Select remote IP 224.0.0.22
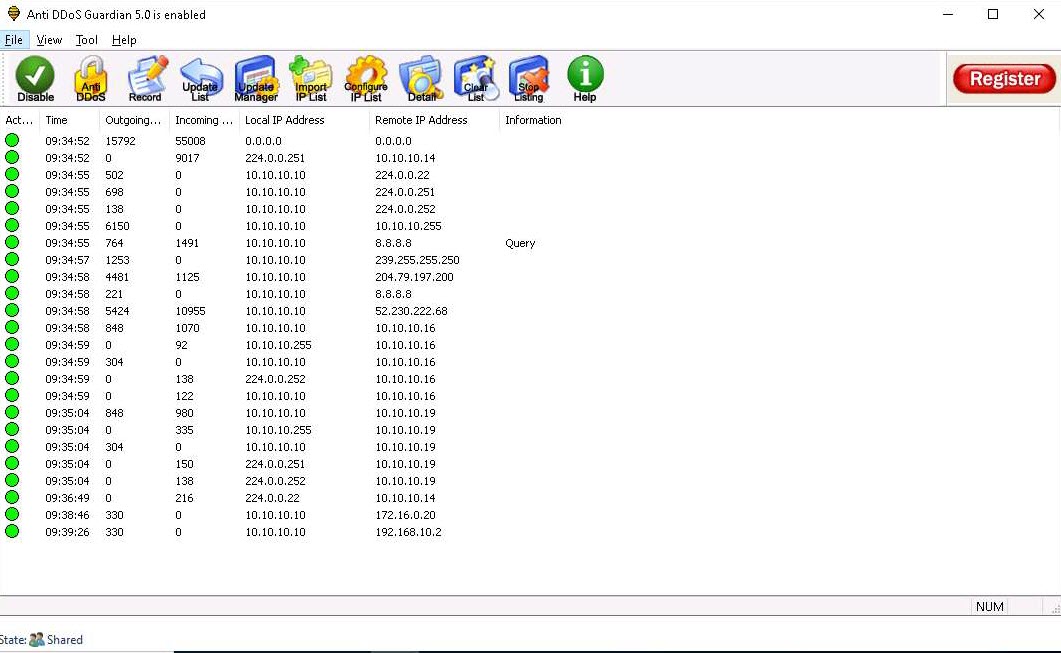The width and height of the screenshot is (1061, 653). point(402,175)
